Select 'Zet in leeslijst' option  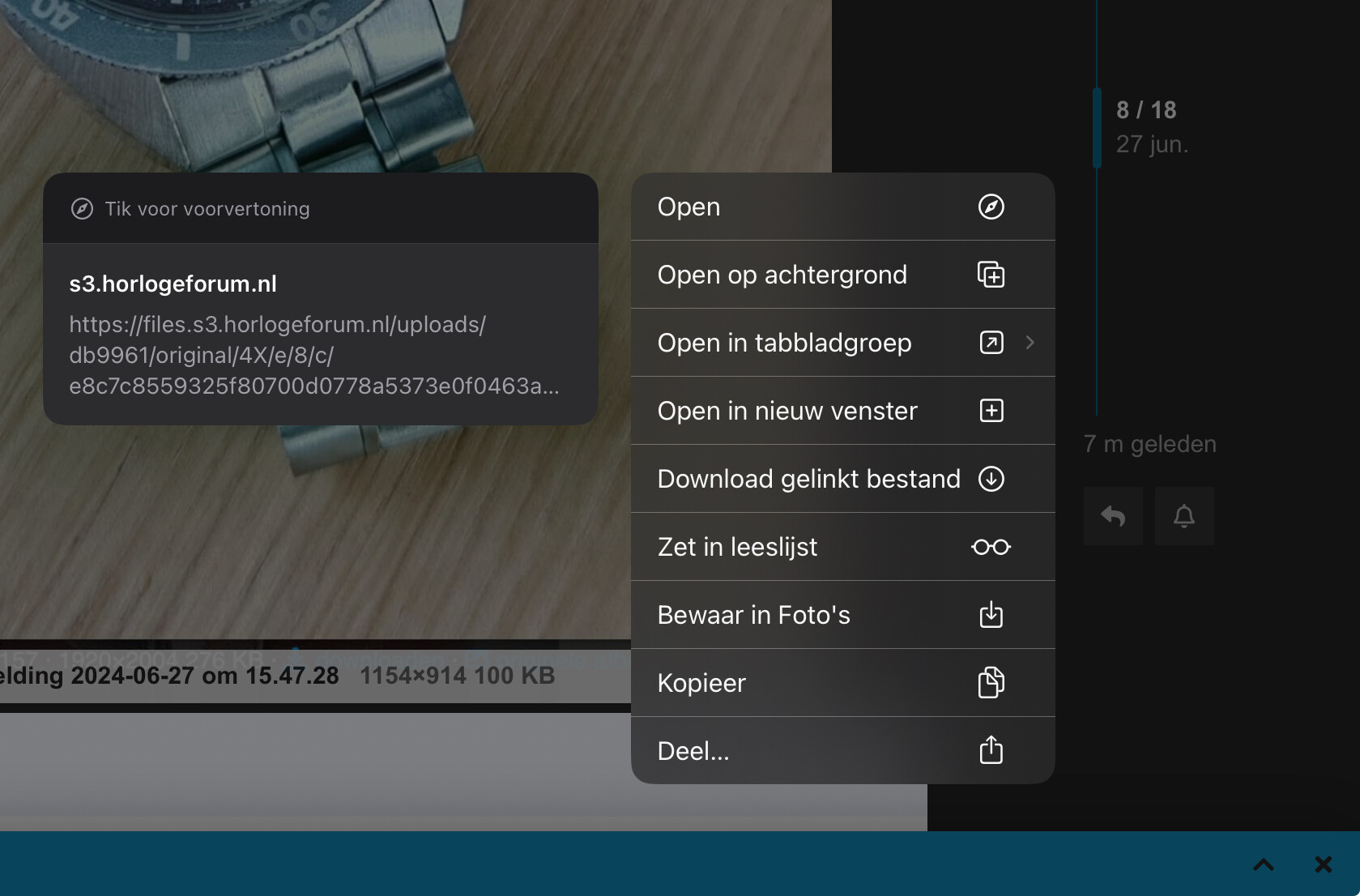point(842,547)
